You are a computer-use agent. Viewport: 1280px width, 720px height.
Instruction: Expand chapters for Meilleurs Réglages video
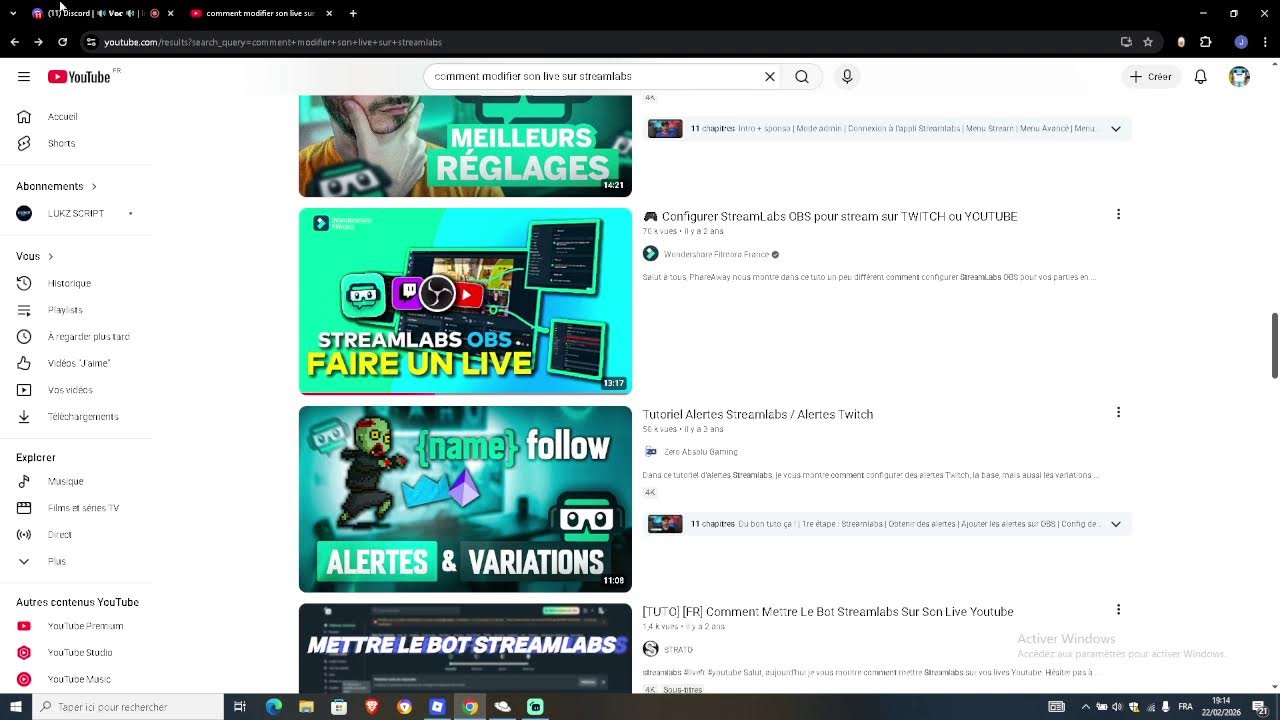click(x=1116, y=129)
